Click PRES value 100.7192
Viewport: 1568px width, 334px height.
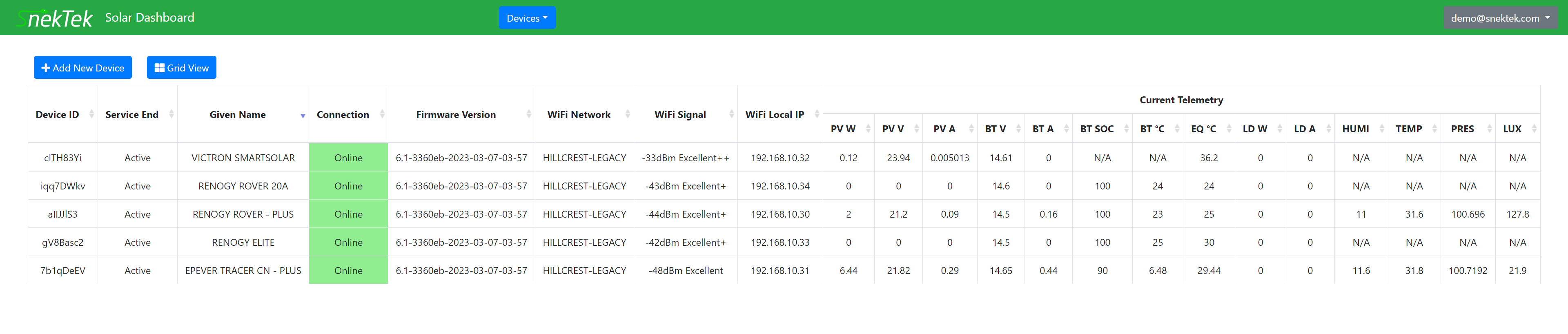[1468, 271]
